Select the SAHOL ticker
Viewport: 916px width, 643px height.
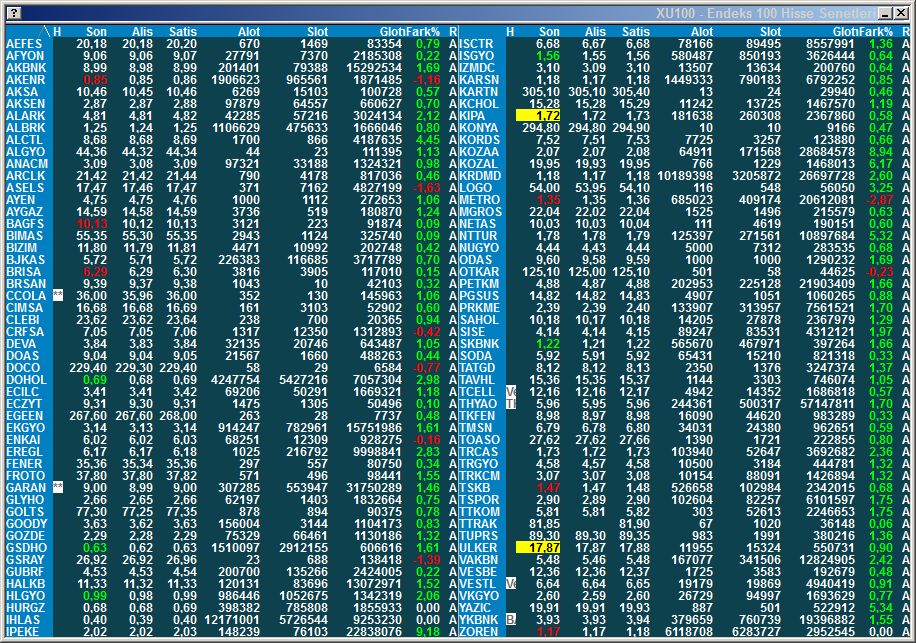[479, 320]
